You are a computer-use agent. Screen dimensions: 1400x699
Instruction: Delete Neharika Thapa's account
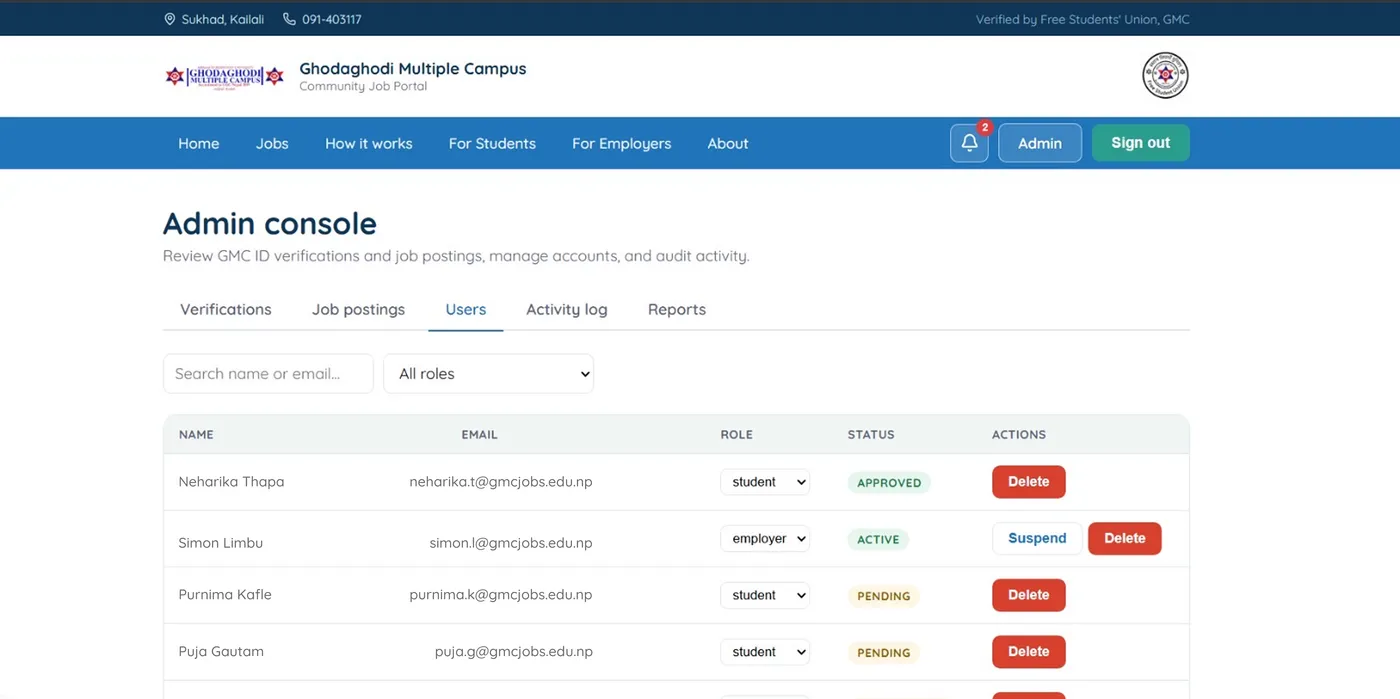tap(1029, 482)
